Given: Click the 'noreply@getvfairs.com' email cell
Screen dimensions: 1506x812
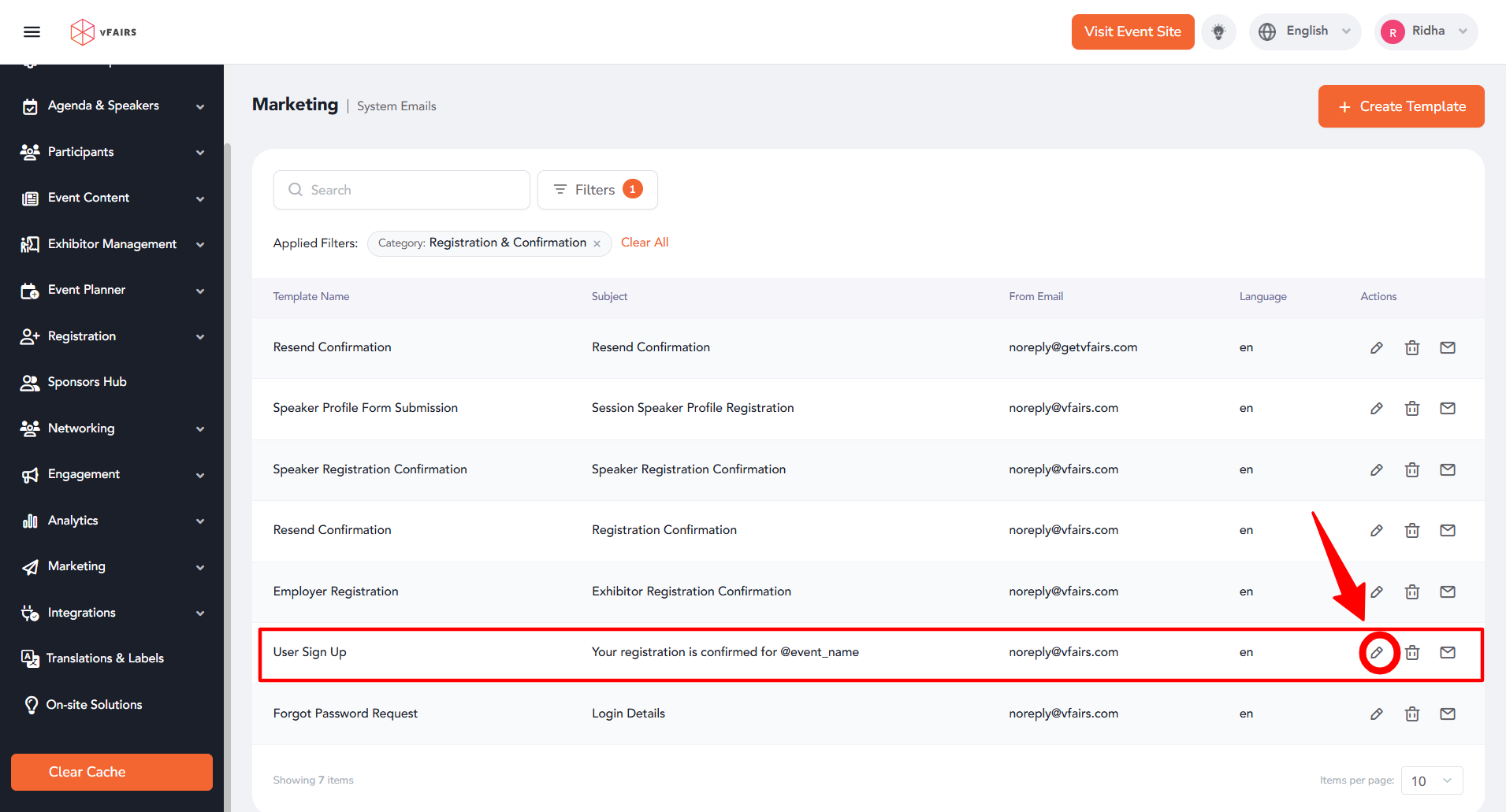Looking at the screenshot, I should coord(1073,347).
